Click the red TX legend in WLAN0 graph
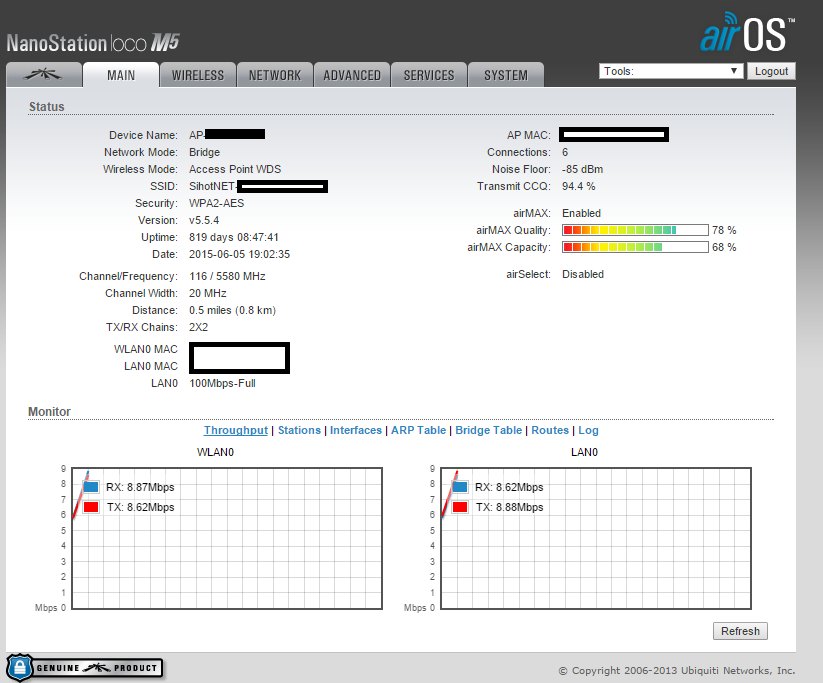The image size is (823, 683). [91, 507]
